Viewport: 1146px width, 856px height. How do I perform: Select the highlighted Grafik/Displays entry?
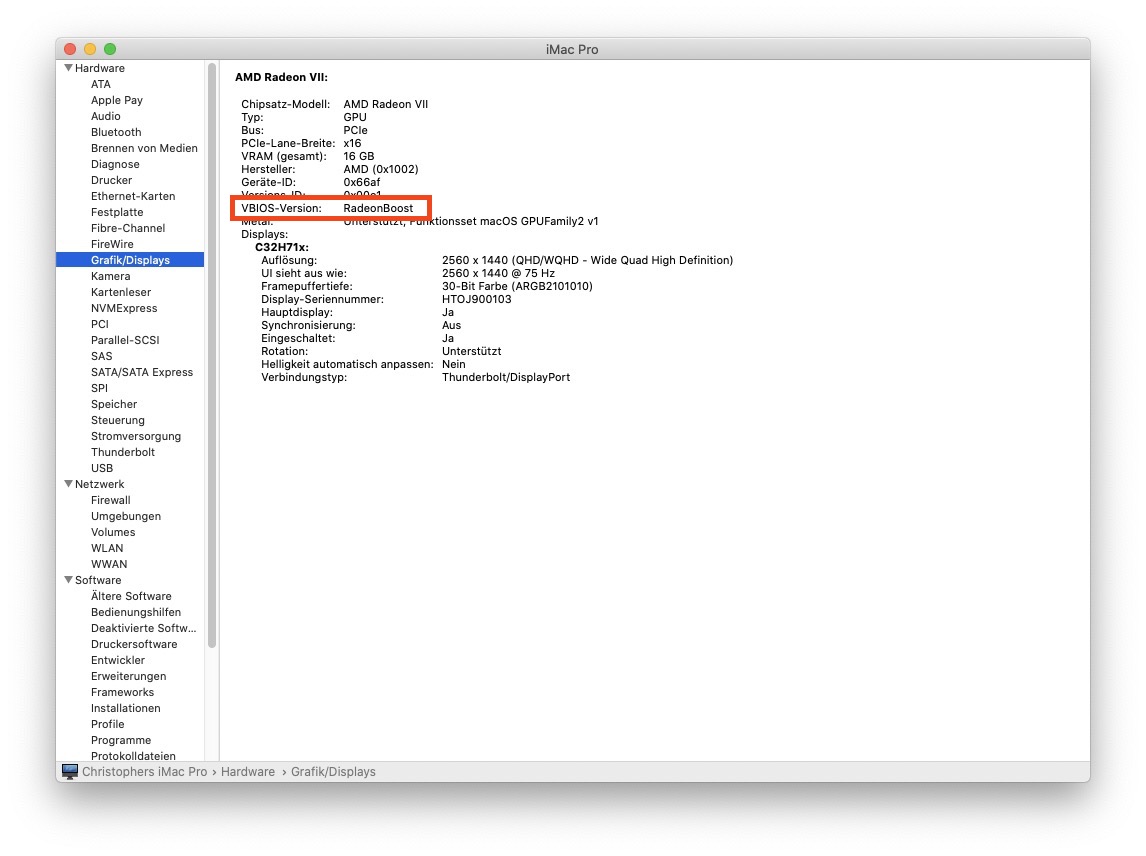coord(130,260)
